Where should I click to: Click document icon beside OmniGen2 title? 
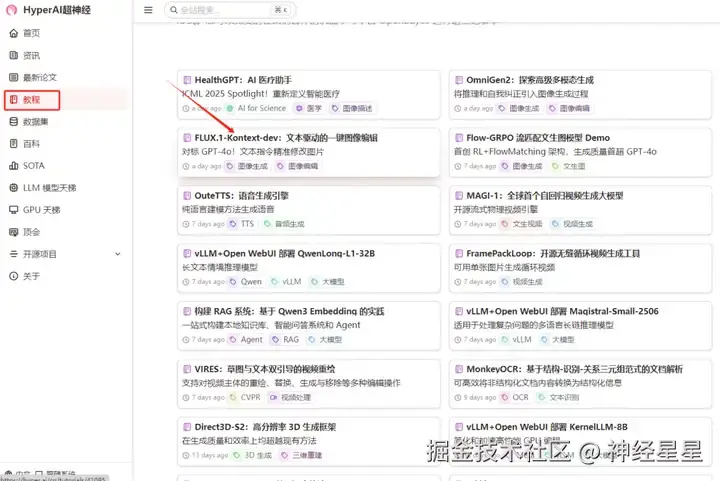point(459,80)
